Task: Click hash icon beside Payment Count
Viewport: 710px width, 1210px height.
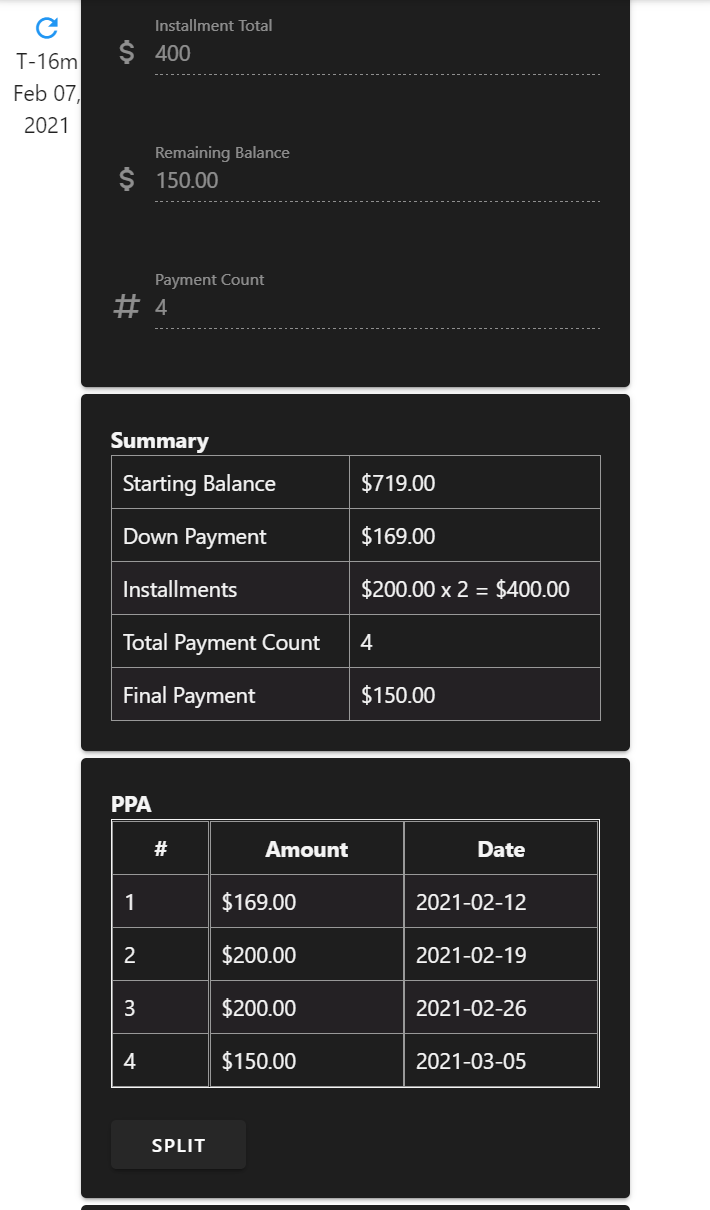Action: (126, 307)
